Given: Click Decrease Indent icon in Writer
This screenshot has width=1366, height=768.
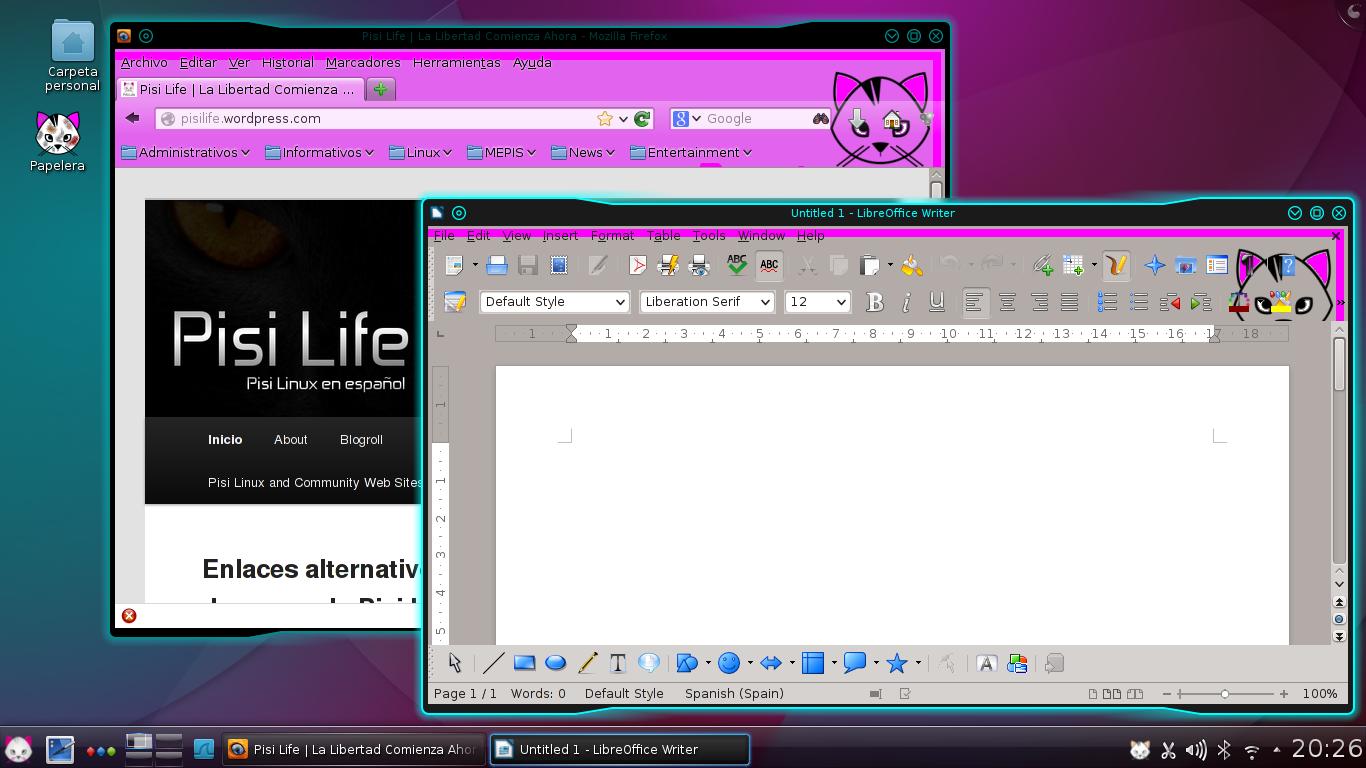Looking at the screenshot, I should coord(1170,302).
